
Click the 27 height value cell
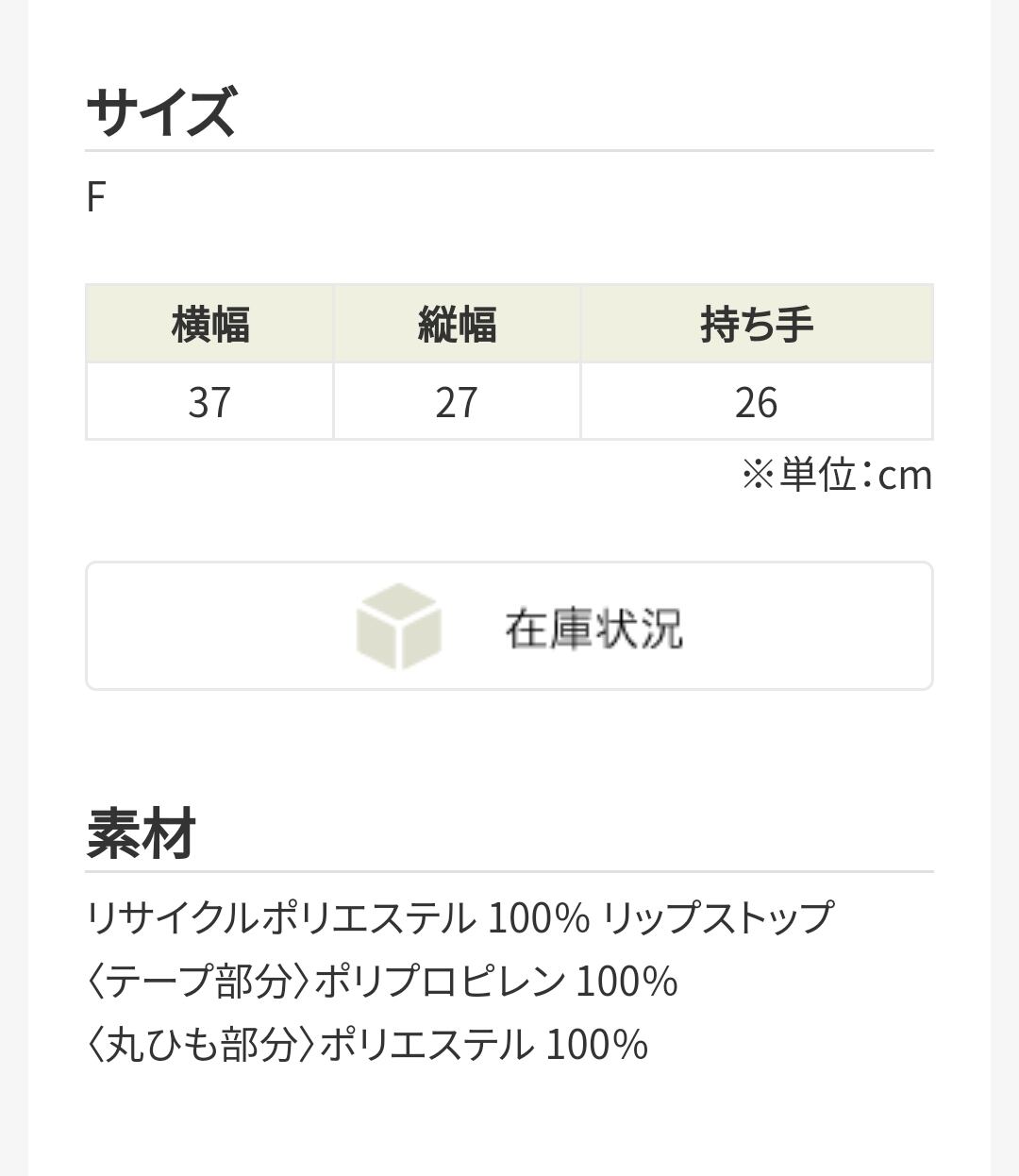(x=457, y=402)
